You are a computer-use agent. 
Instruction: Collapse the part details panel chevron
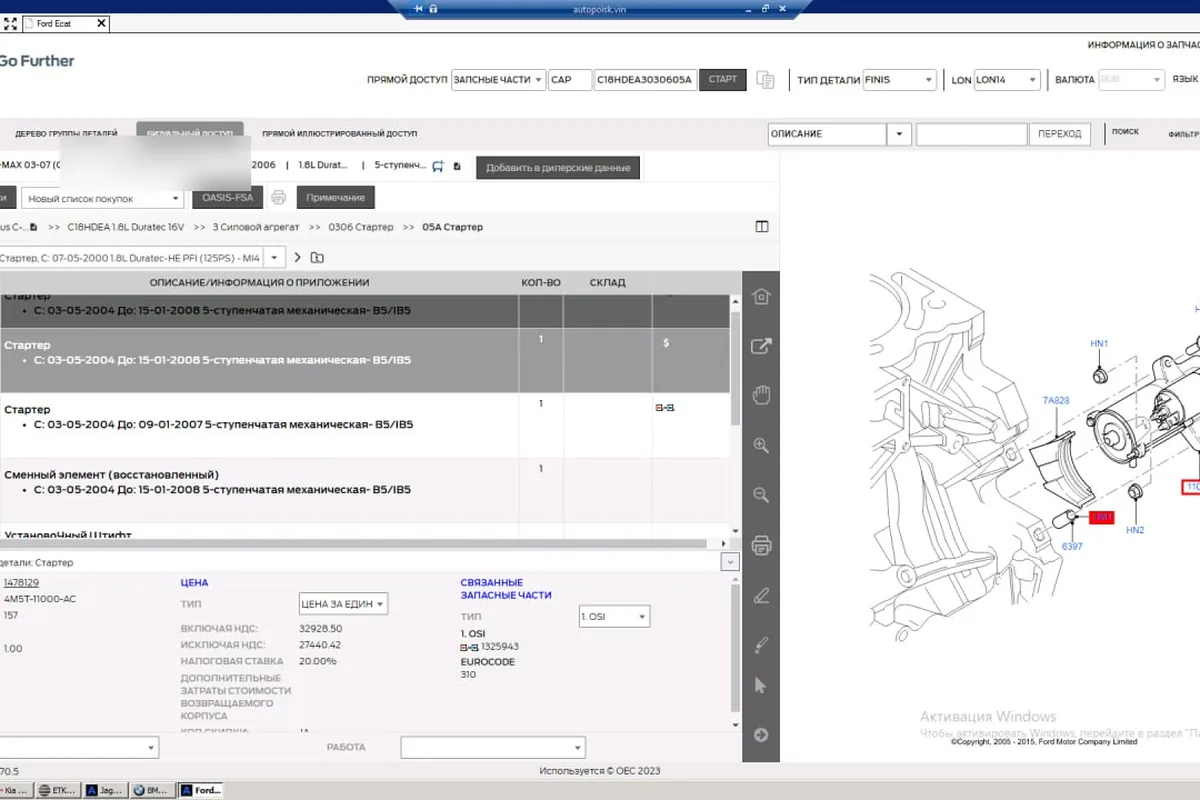(x=728, y=563)
